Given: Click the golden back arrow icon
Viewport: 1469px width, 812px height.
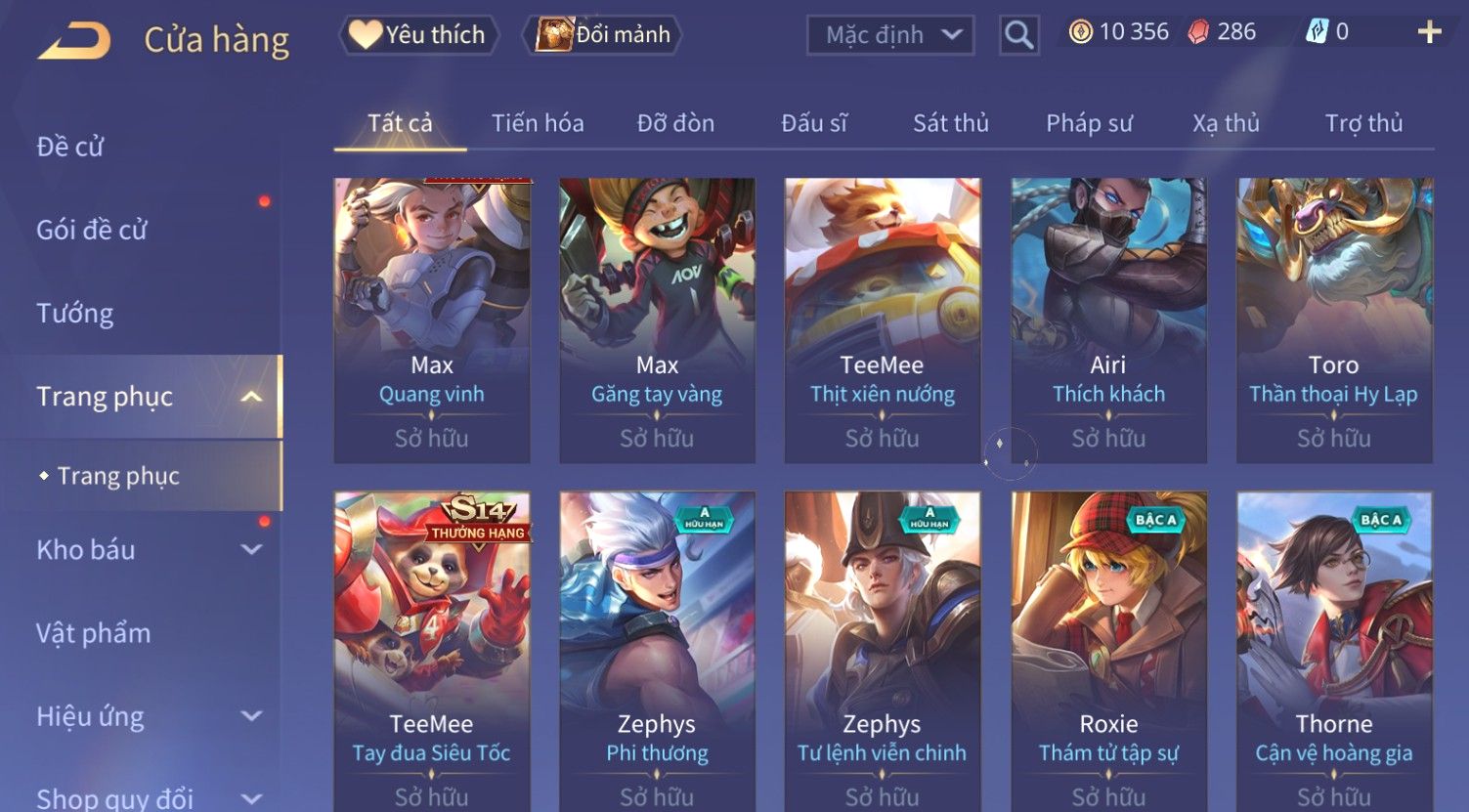Looking at the screenshot, I should (73, 40).
